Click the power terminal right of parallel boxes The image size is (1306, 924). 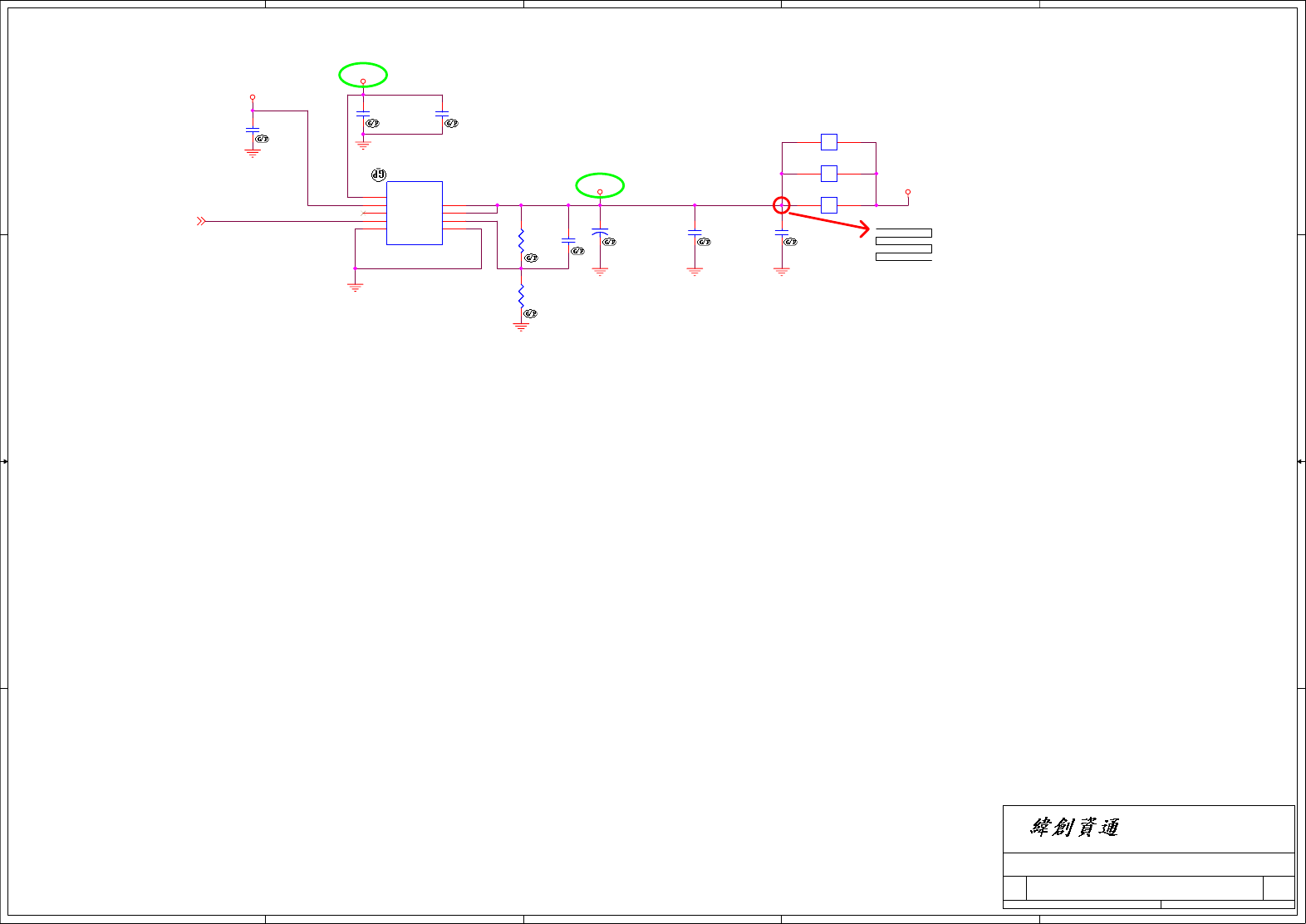click(x=908, y=192)
